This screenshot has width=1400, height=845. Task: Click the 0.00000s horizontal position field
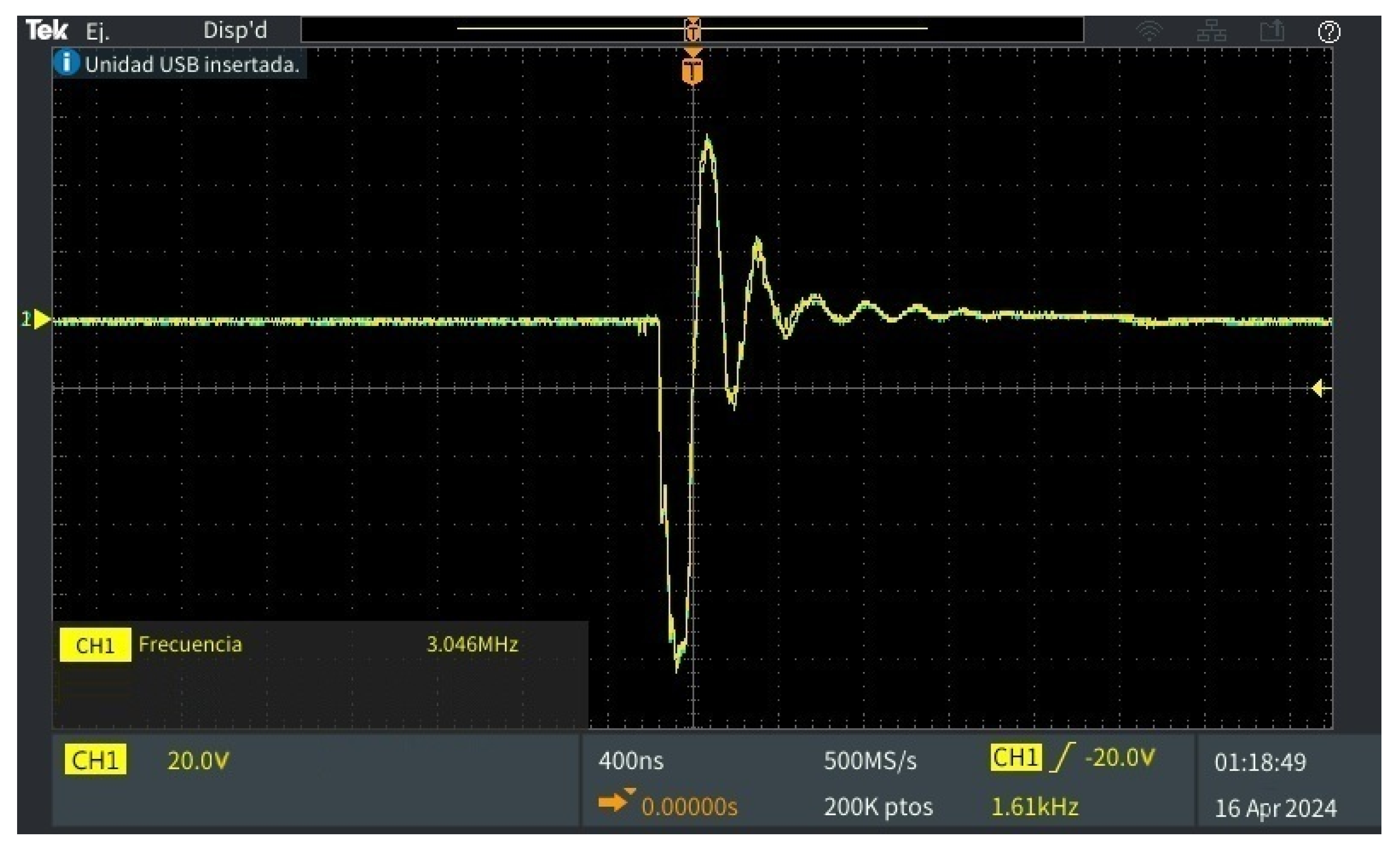(x=690, y=806)
